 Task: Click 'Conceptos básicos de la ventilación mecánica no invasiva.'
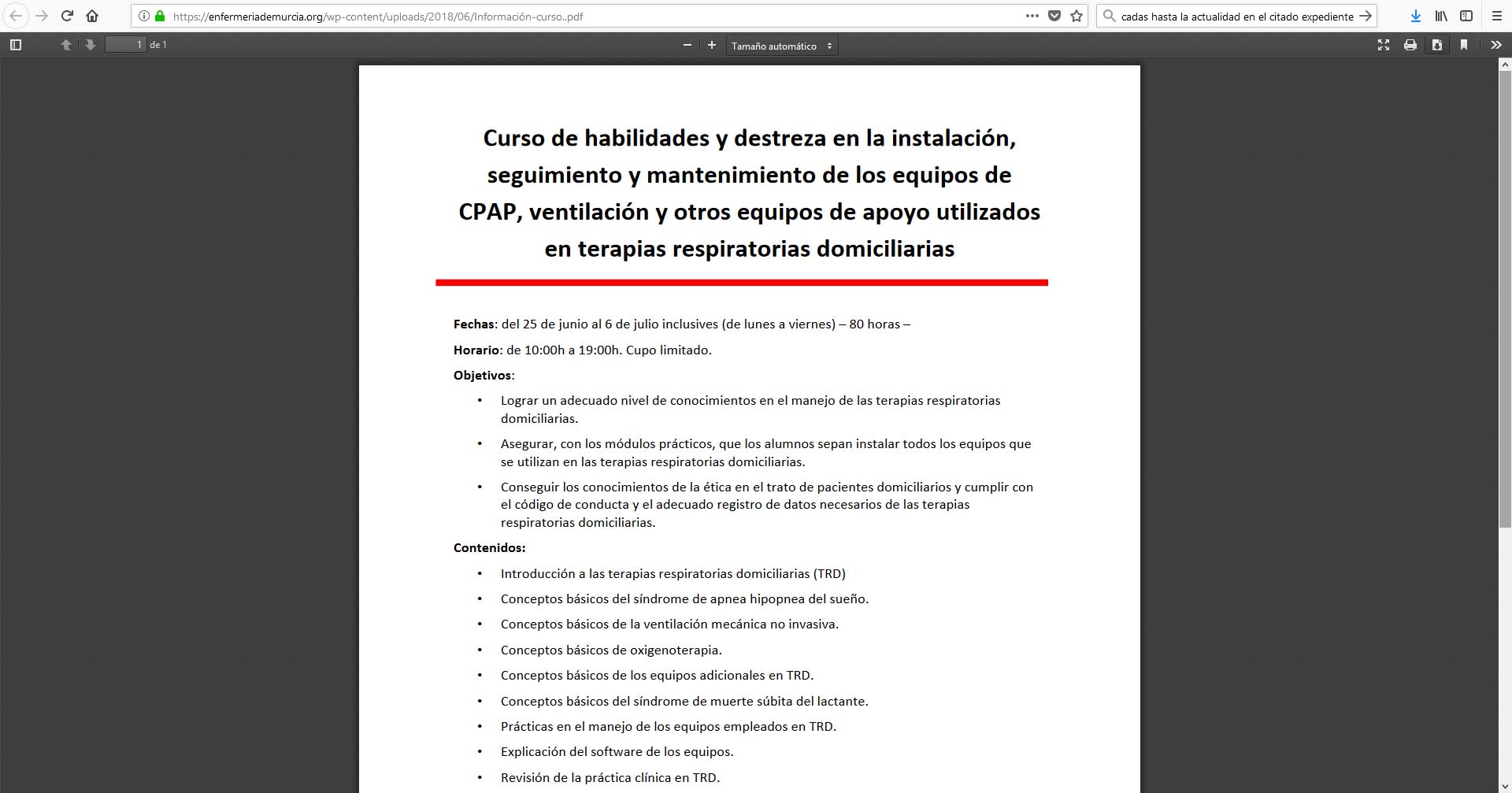pos(669,624)
